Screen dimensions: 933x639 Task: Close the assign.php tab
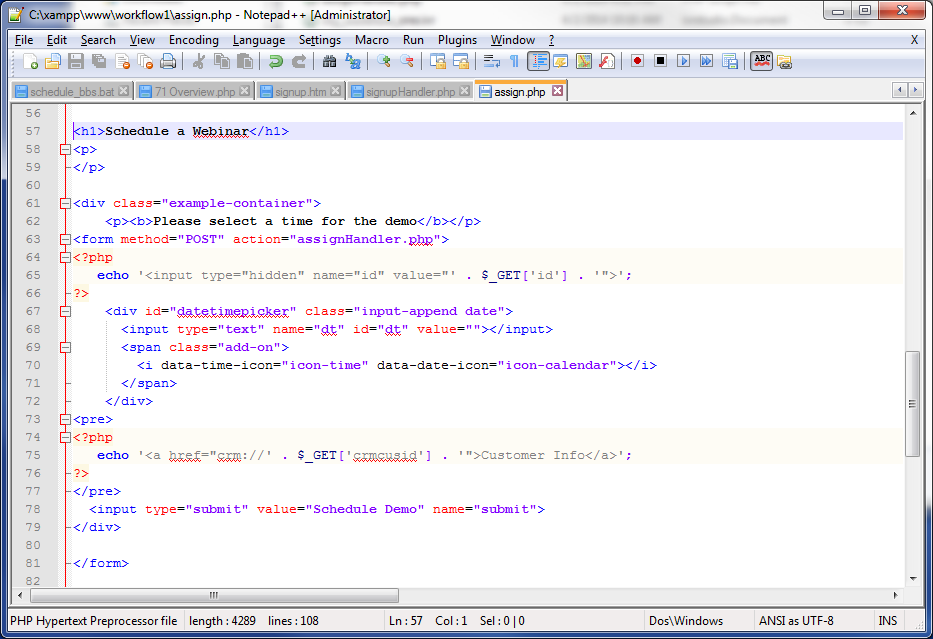pyautogui.click(x=558, y=91)
